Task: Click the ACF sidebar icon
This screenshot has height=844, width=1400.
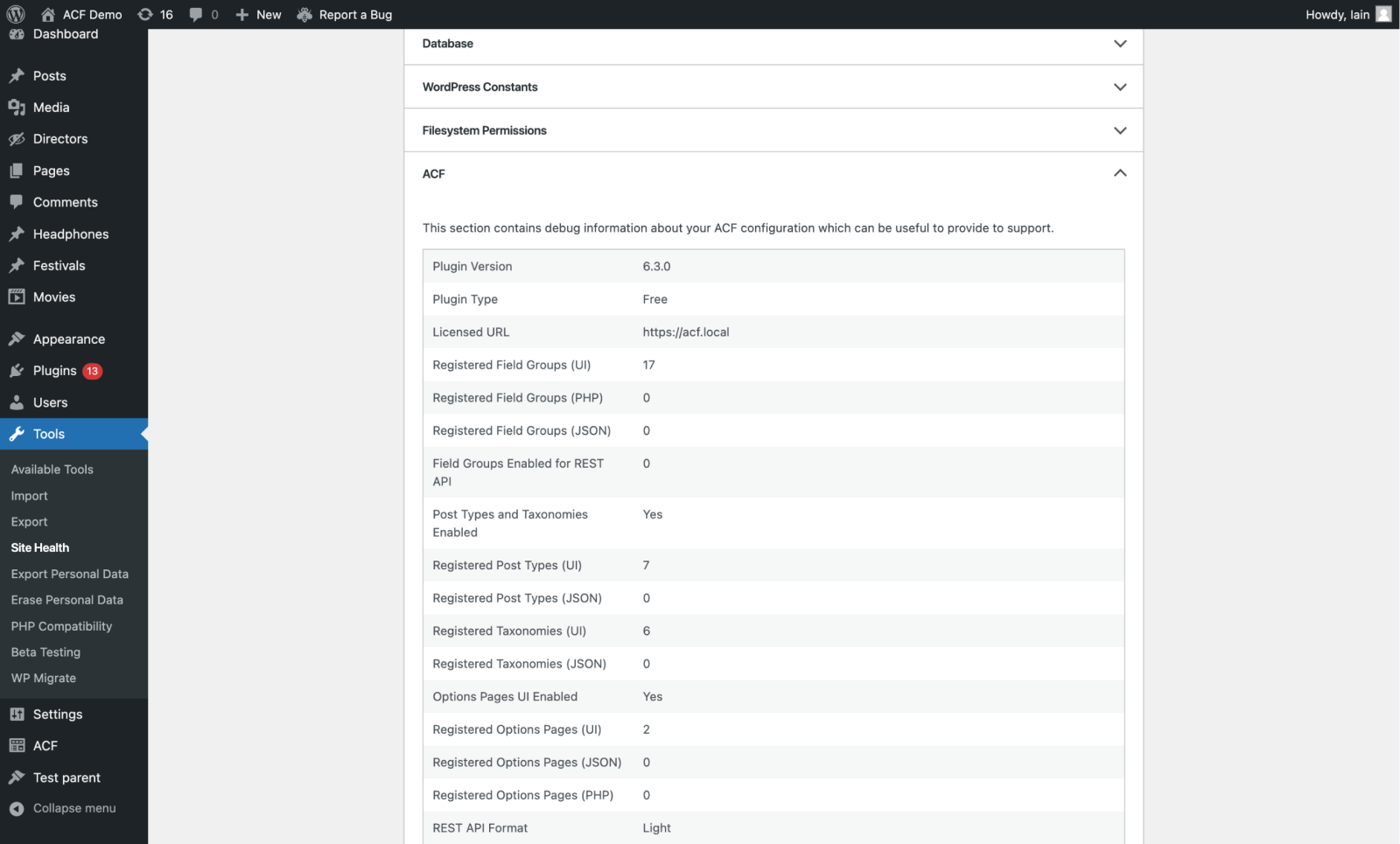Action: 18,745
